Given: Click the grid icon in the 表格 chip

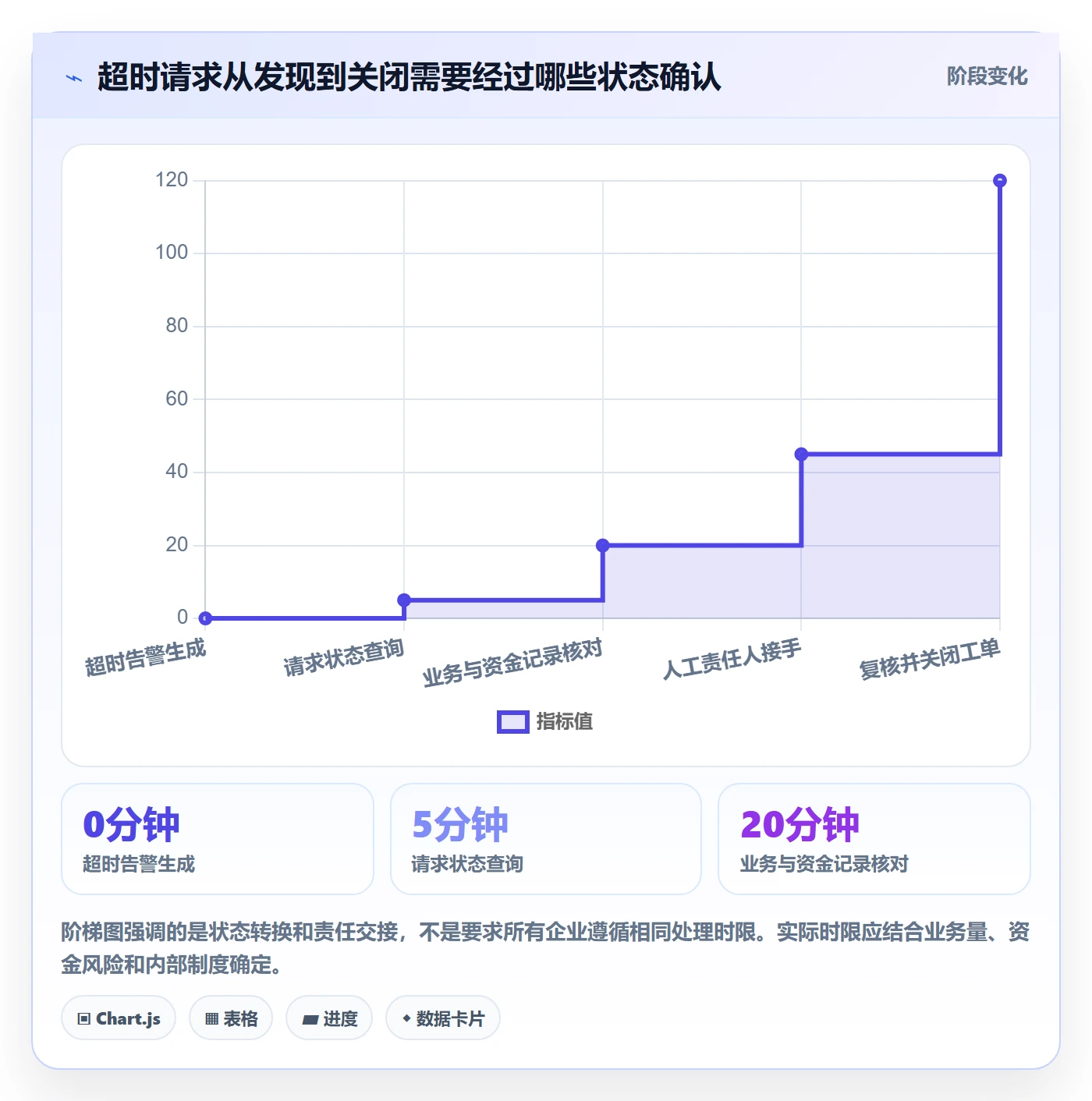Looking at the screenshot, I should [x=211, y=1019].
